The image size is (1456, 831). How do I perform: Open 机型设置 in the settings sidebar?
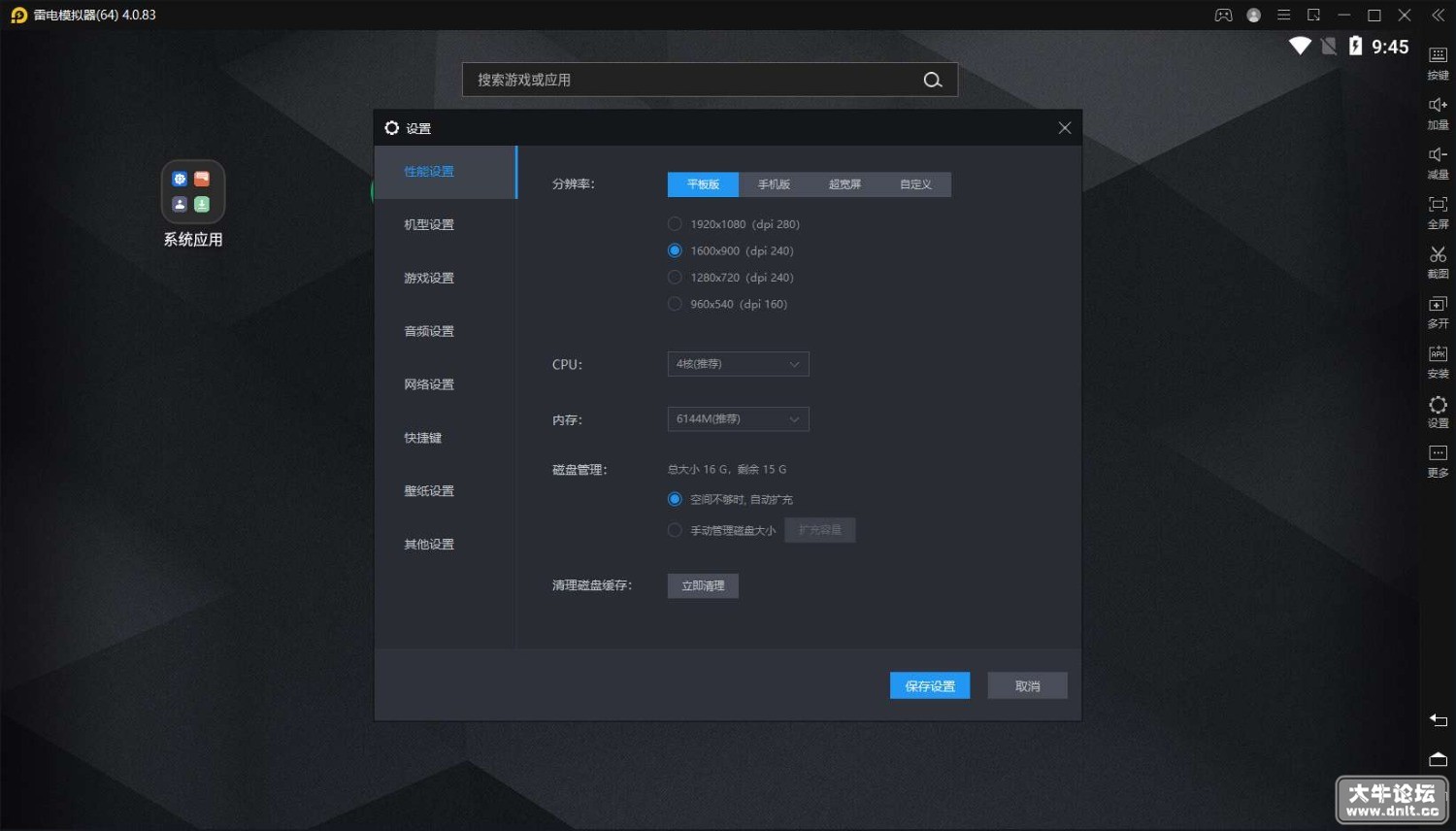click(446, 225)
